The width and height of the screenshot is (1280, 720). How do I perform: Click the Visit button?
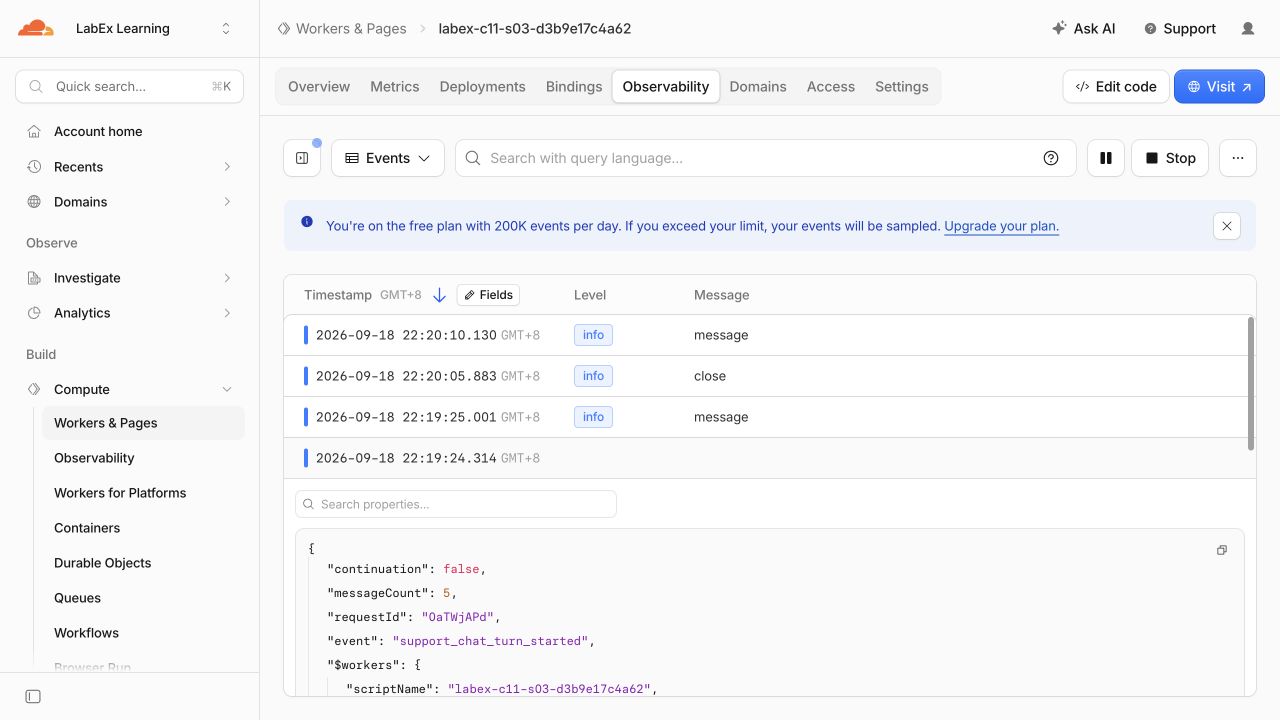point(1219,87)
